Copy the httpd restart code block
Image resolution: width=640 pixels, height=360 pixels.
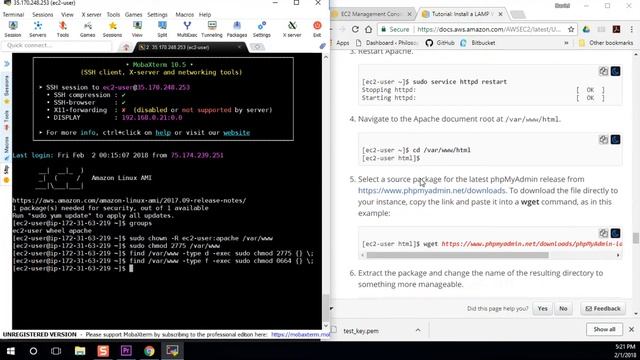point(603,71)
